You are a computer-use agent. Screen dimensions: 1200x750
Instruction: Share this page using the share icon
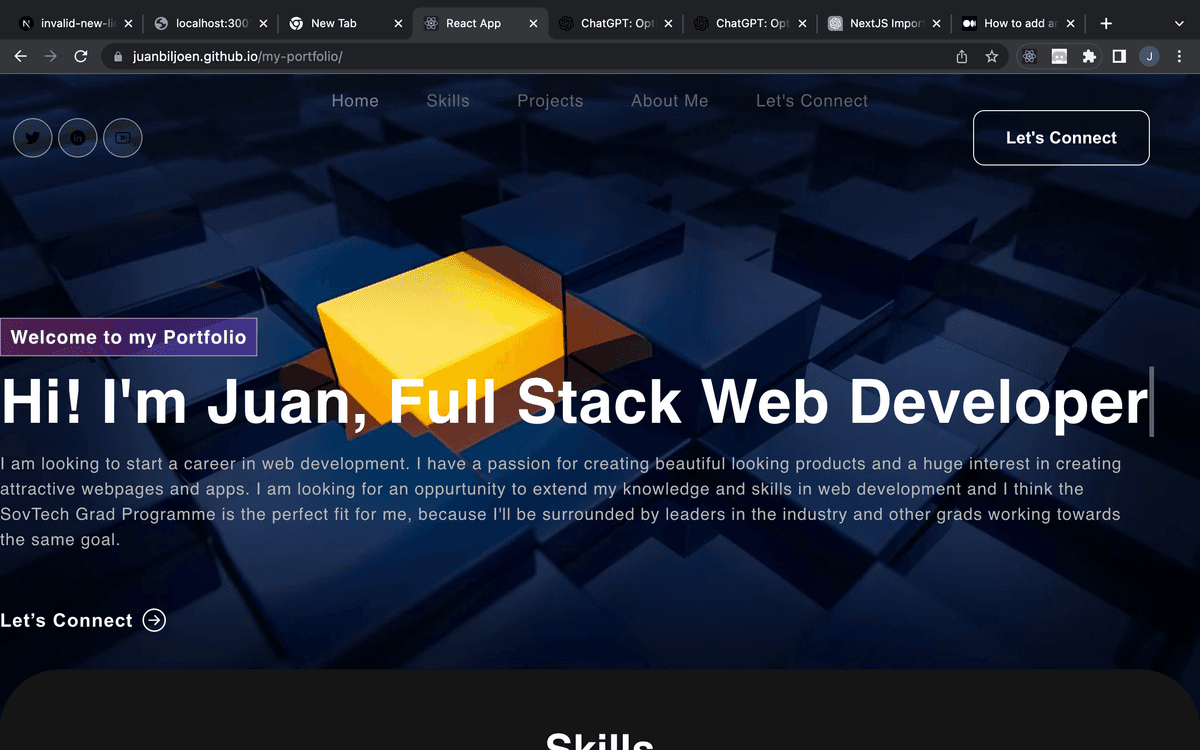click(962, 57)
